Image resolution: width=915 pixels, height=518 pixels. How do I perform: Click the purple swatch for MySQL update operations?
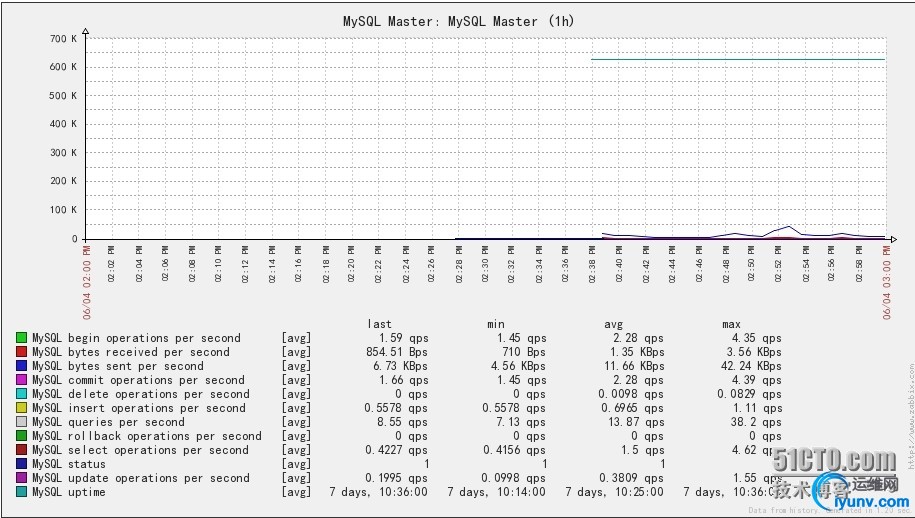coord(22,478)
